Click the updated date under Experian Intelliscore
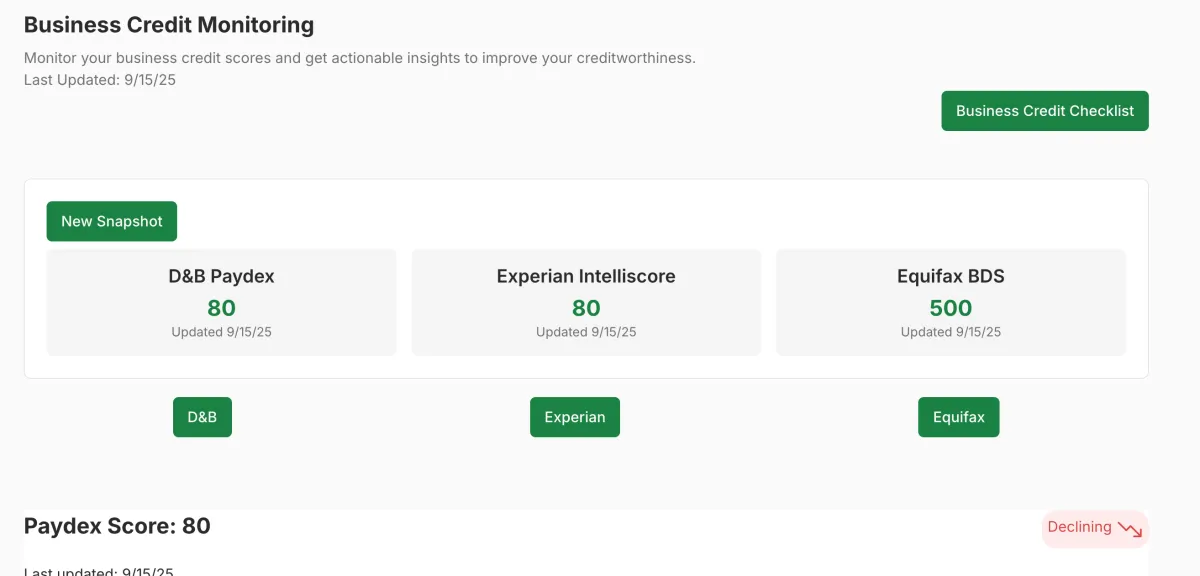The image size is (1200, 576). [586, 332]
